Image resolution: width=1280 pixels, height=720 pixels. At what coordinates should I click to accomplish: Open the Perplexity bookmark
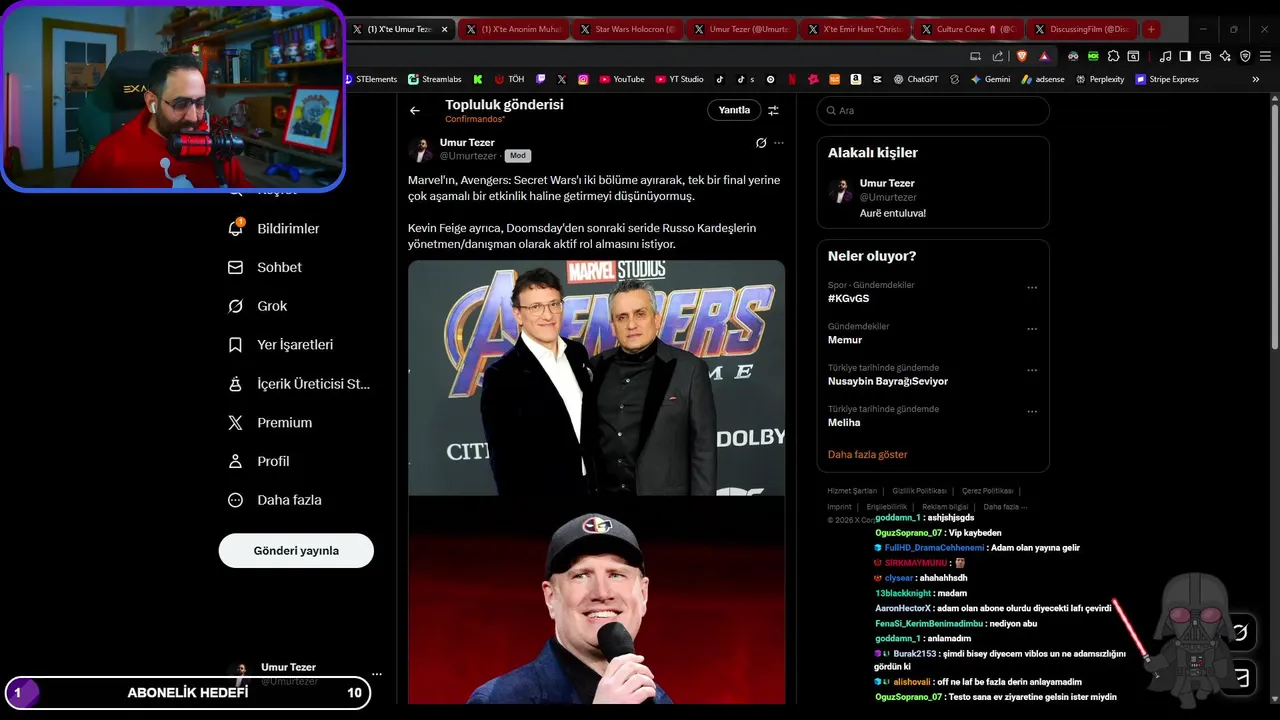pos(1100,79)
